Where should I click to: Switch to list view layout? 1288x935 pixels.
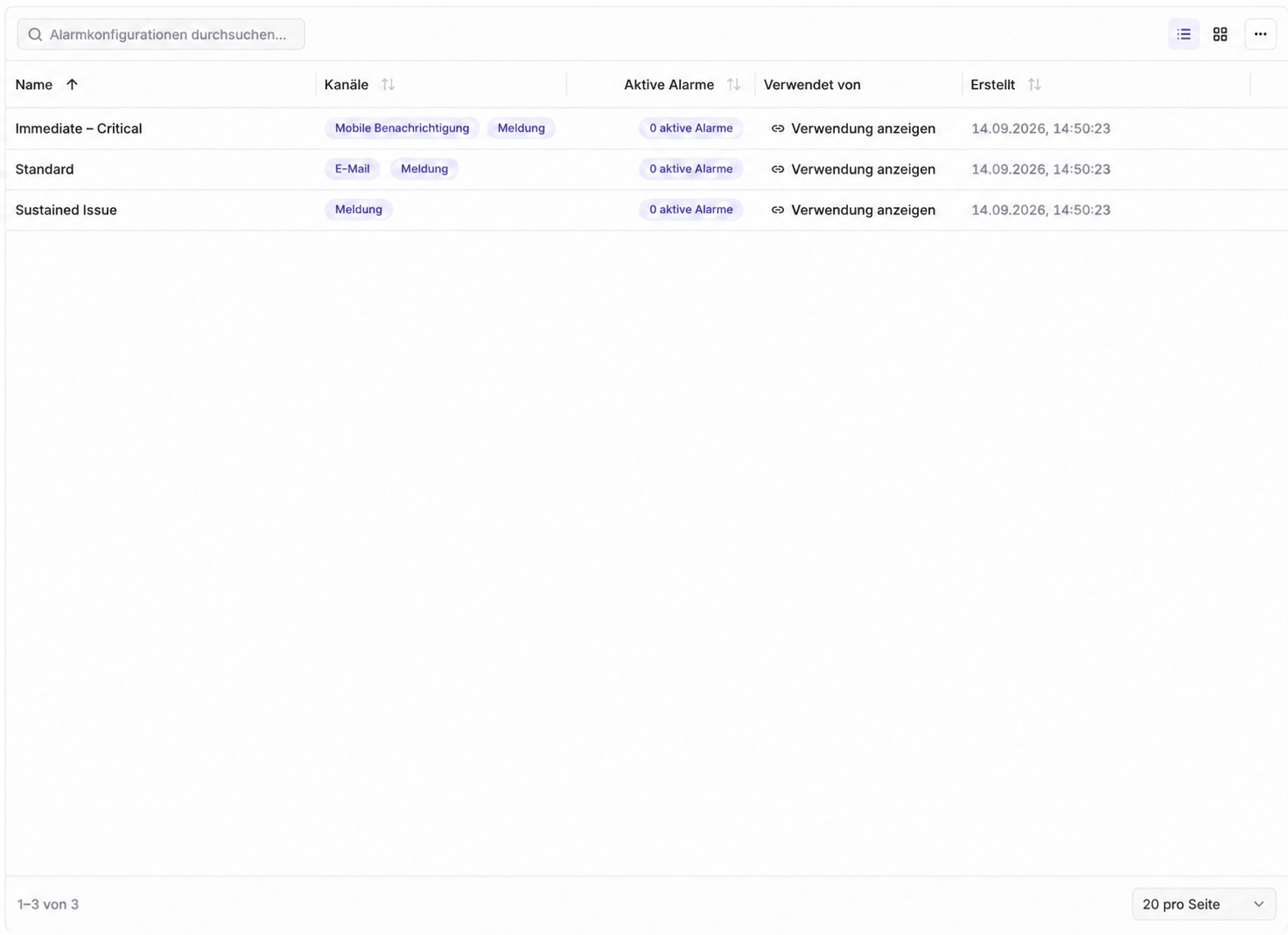click(x=1183, y=34)
